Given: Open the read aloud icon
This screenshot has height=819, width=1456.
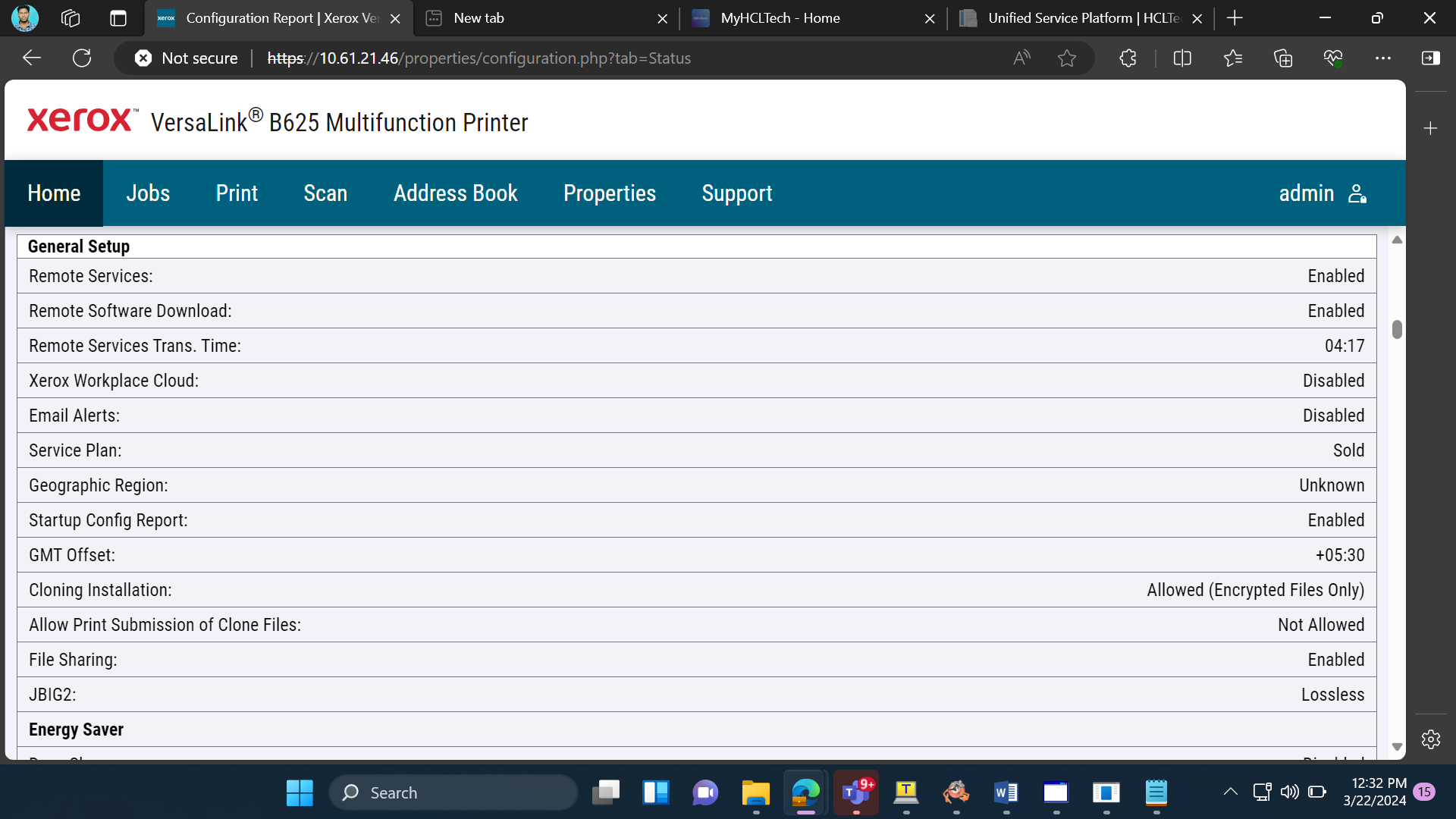Looking at the screenshot, I should (x=1021, y=58).
